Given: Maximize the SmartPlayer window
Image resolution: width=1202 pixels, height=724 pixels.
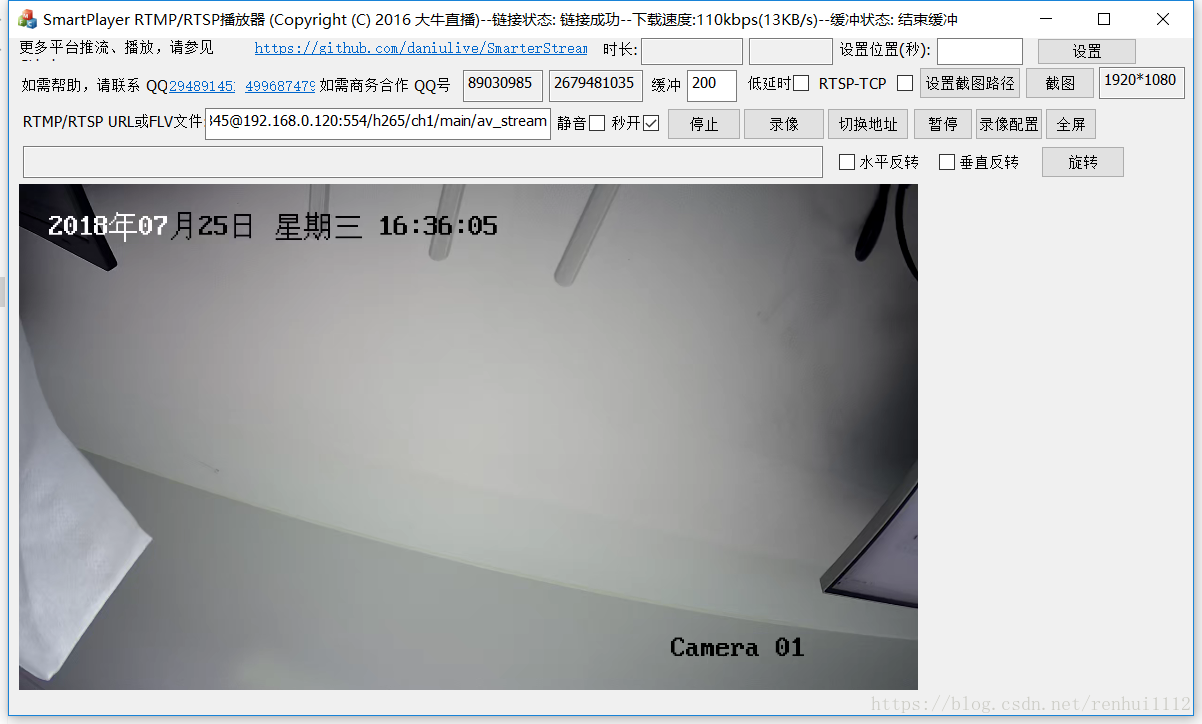Looking at the screenshot, I should [1104, 19].
